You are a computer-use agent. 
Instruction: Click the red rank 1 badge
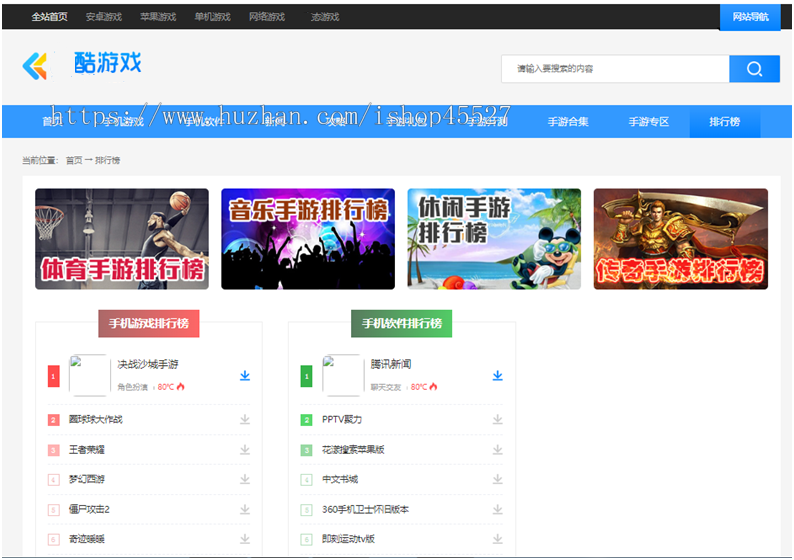click(x=54, y=377)
